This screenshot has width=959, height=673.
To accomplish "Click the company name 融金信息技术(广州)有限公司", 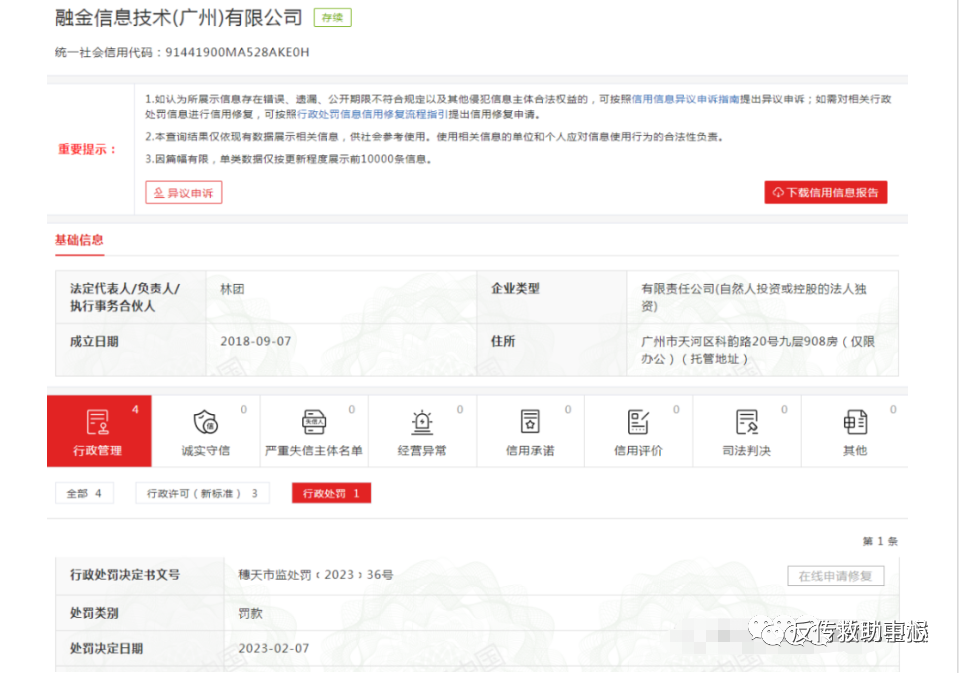I will tap(179, 18).
